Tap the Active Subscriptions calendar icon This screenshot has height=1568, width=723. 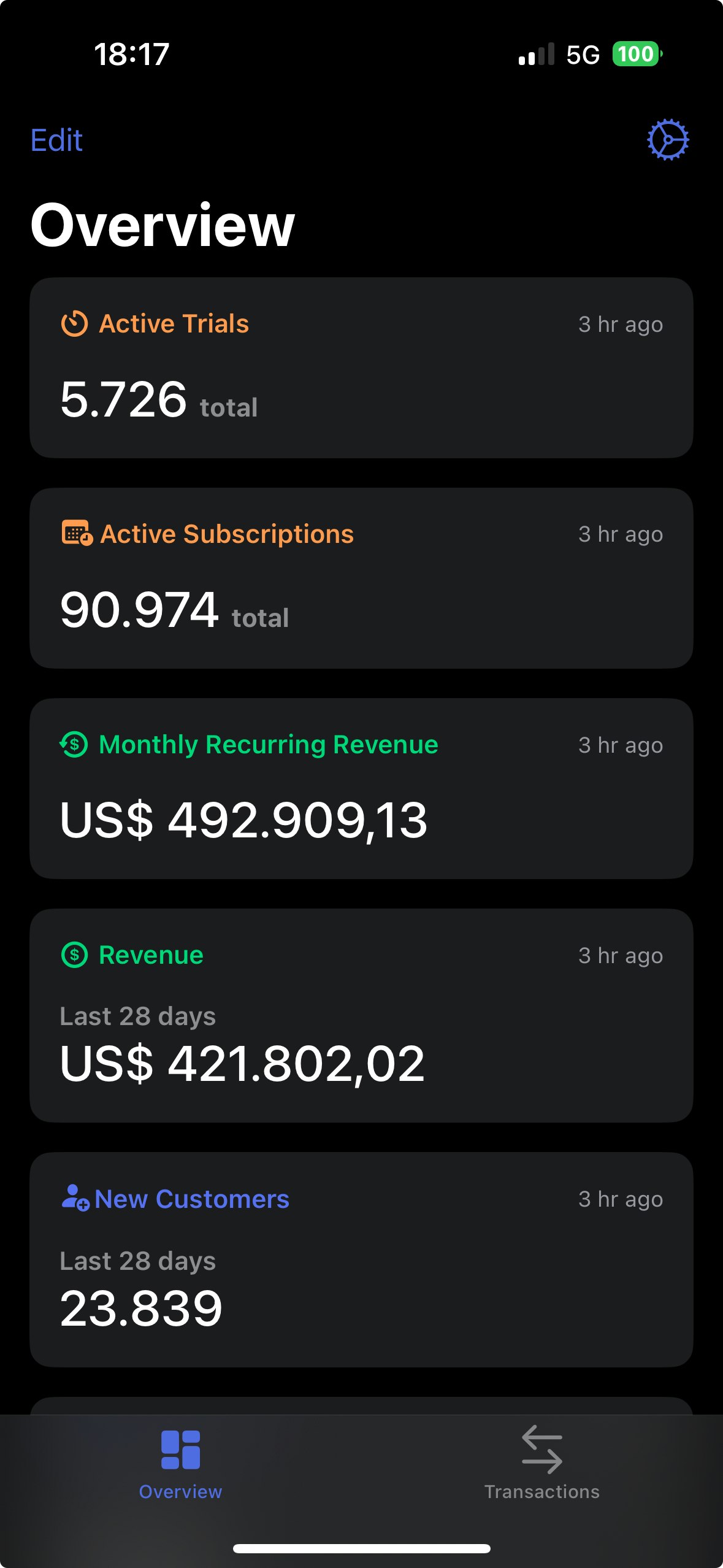click(77, 533)
